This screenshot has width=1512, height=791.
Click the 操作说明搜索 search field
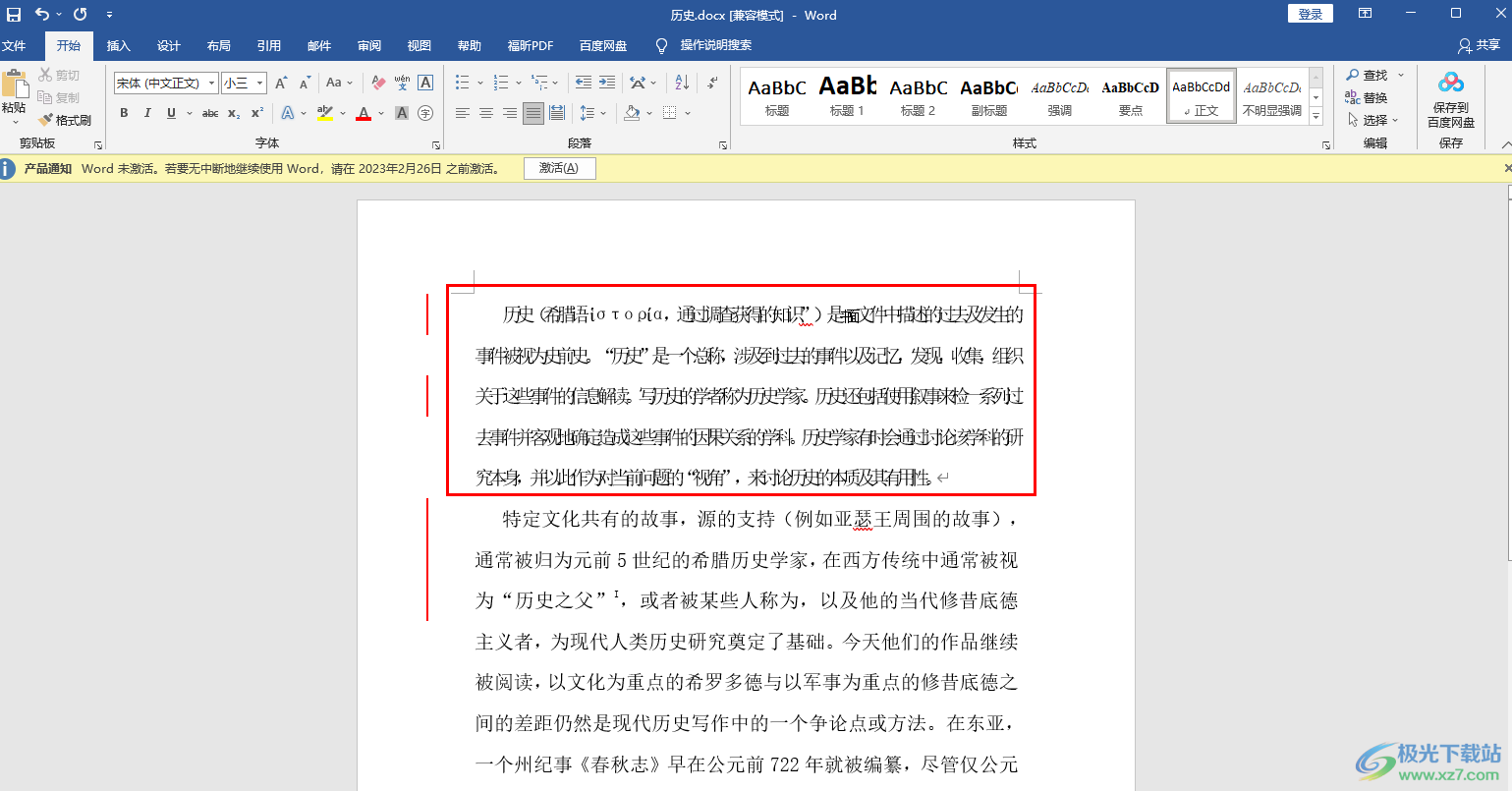[x=716, y=46]
